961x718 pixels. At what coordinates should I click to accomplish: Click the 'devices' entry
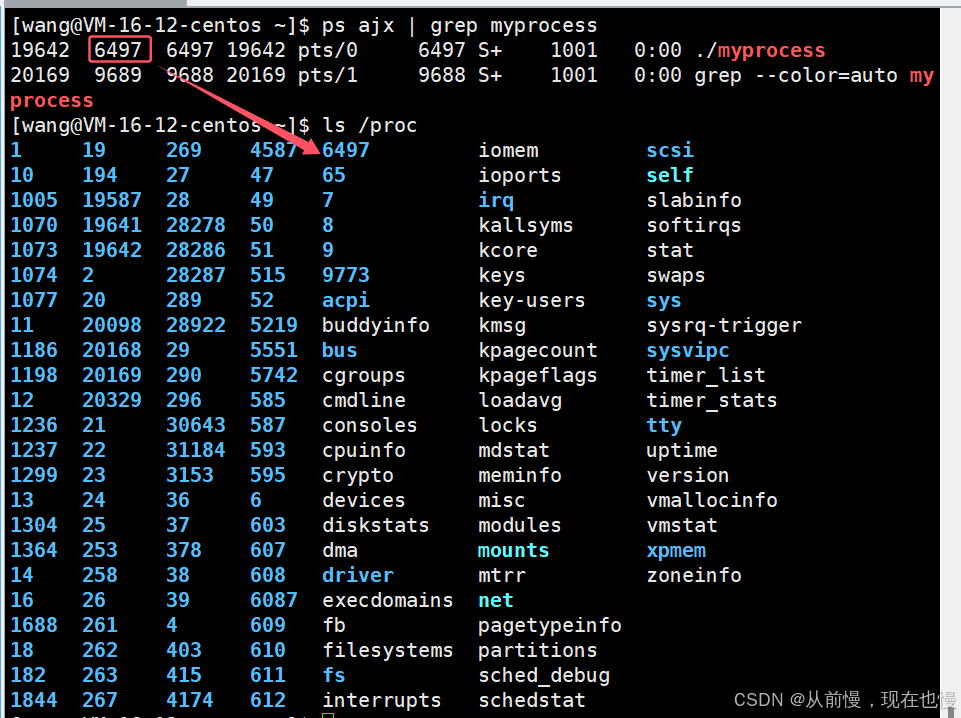point(363,501)
